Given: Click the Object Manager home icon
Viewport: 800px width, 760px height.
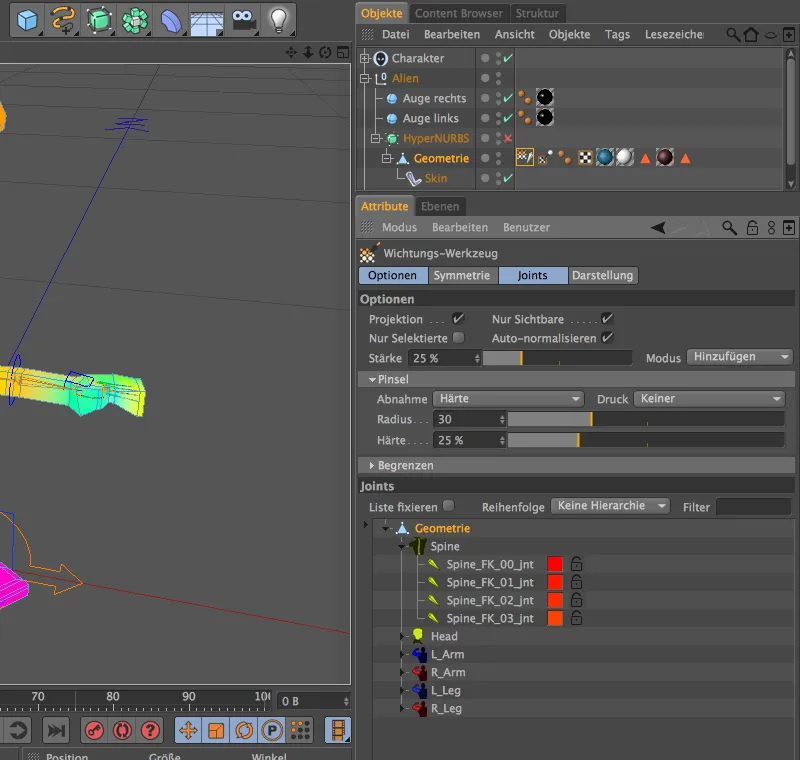Looking at the screenshot, I should 751,35.
